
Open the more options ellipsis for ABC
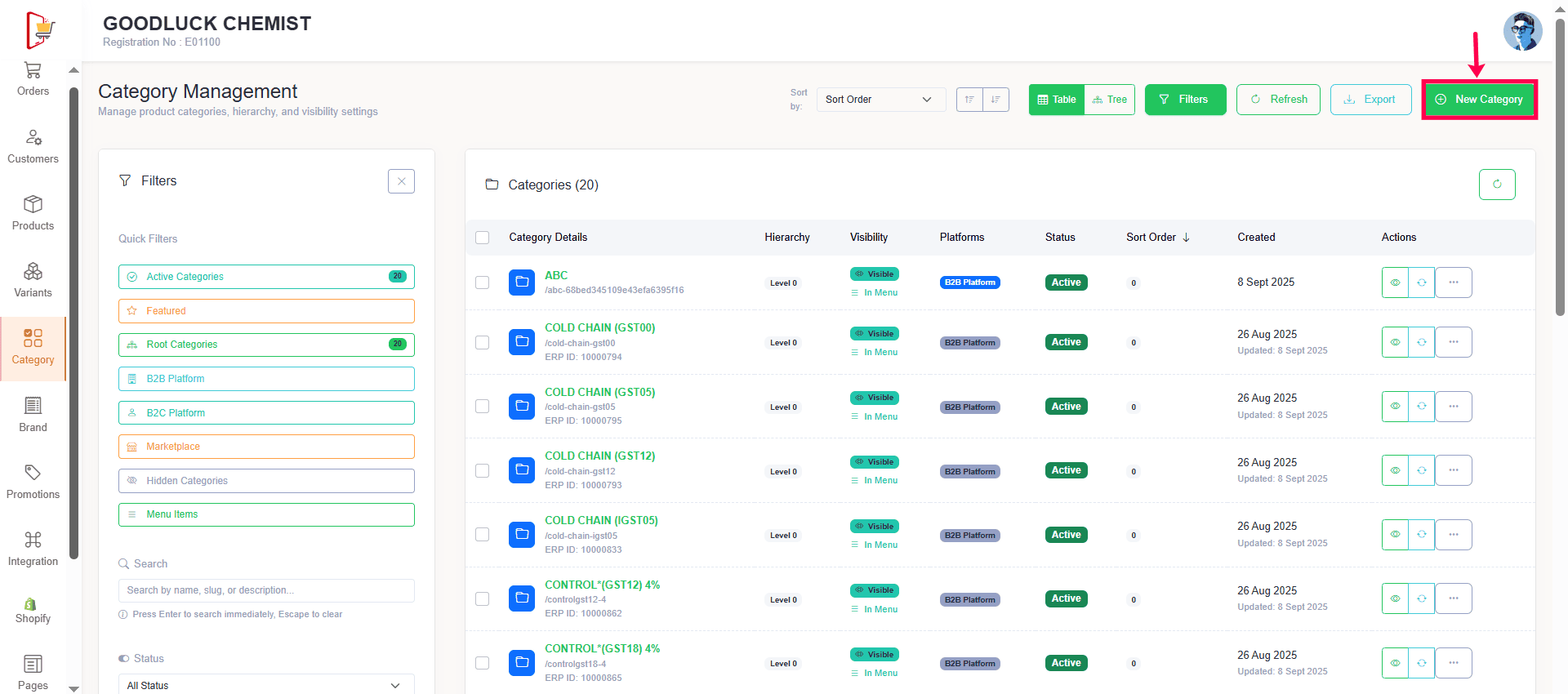1453,282
